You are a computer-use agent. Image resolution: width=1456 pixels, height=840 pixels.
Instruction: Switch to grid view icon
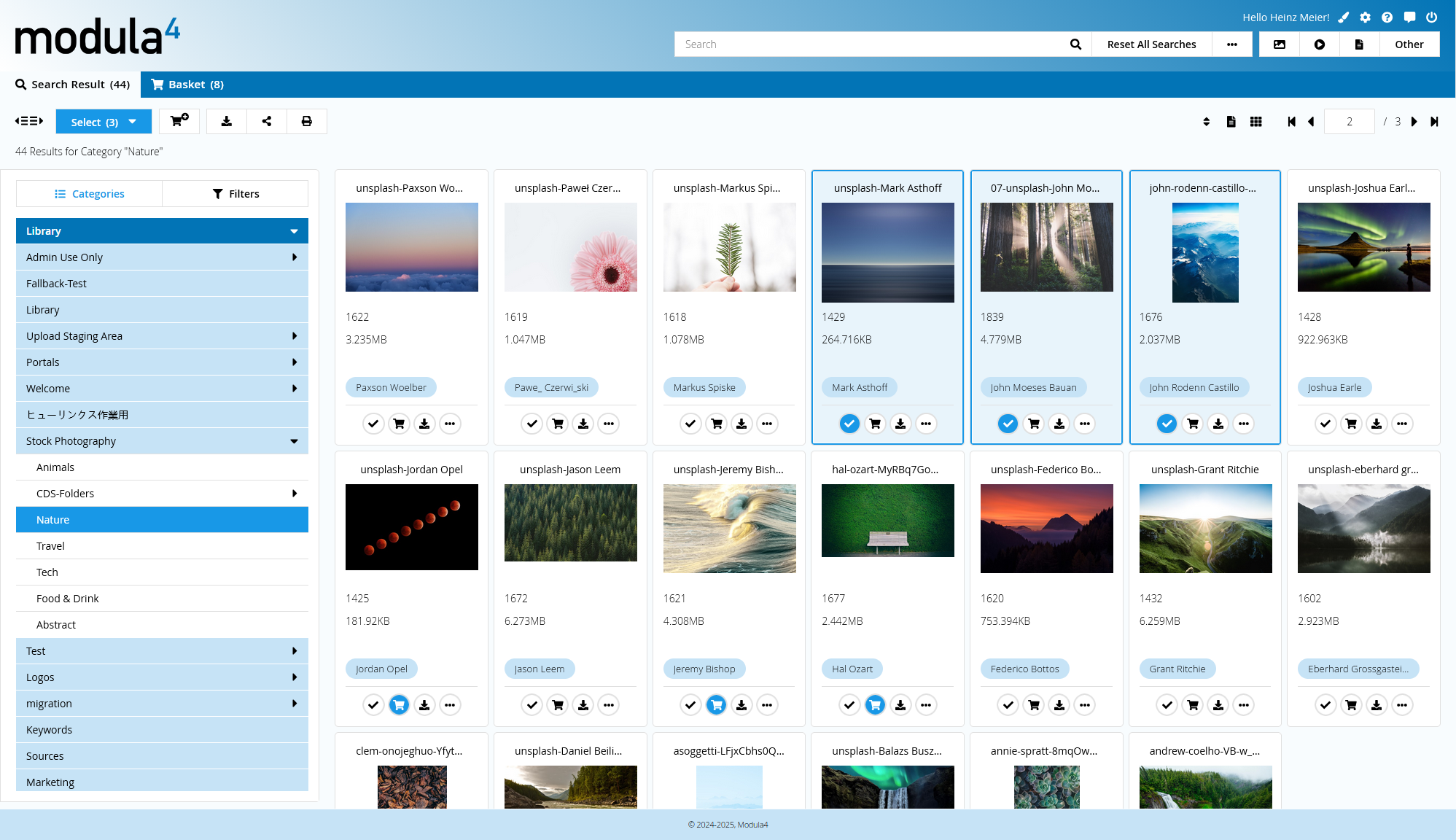pyautogui.click(x=1255, y=122)
